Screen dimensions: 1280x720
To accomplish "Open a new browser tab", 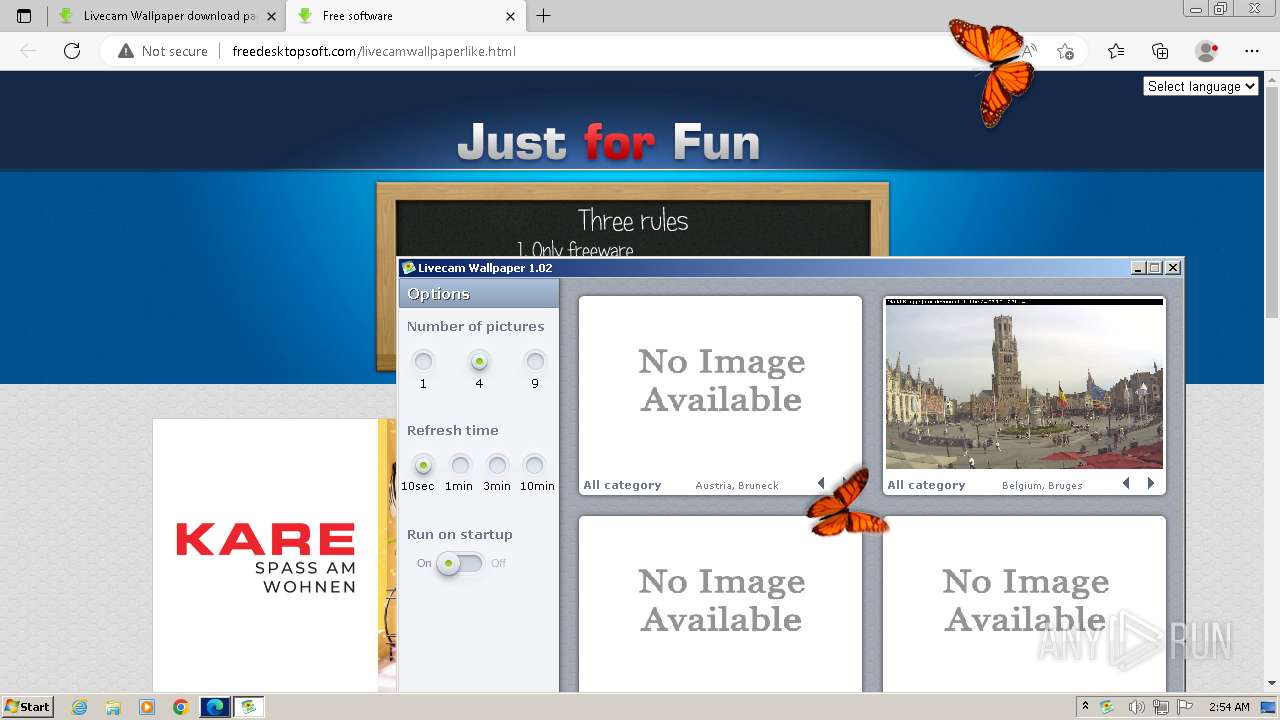I will 543,16.
